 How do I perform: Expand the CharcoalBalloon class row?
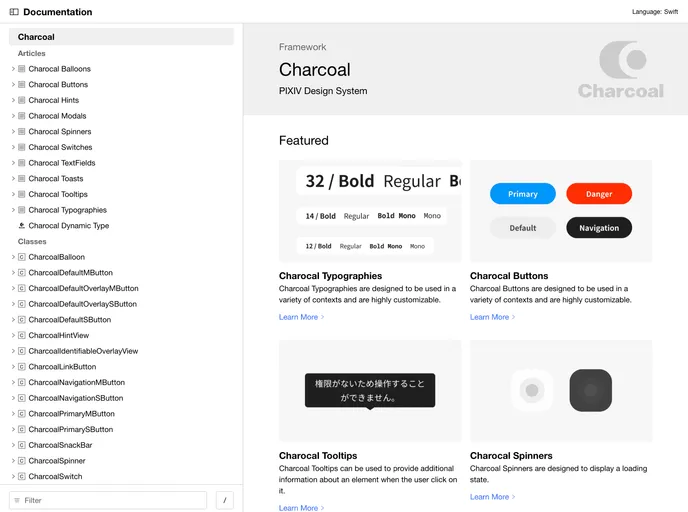pyautogui.click(x=13, y=257)
